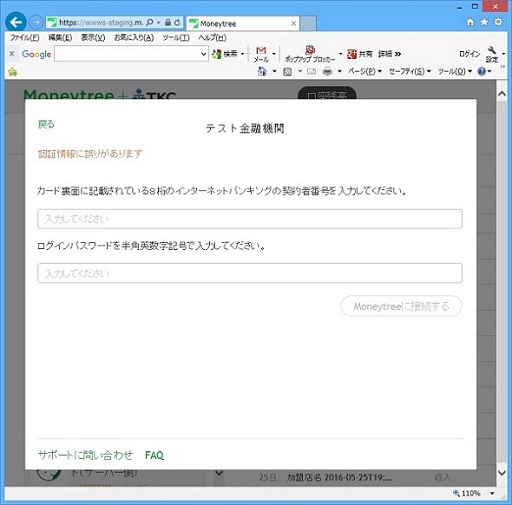The height and width of the screenshot is (505, 512).
Task: Click the browser Back arrow button
Action: pyautogui.click(x=16, y=22)
